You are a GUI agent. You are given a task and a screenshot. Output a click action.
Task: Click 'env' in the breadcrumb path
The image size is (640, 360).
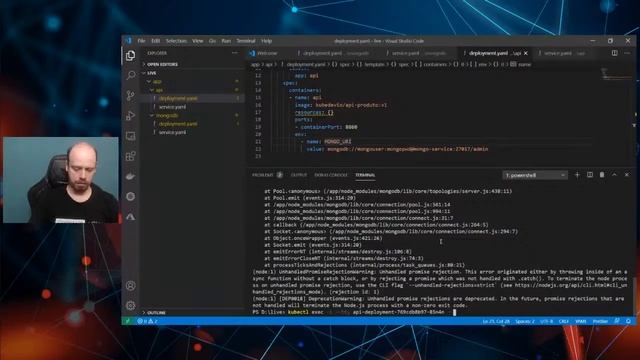click(482, 64)
